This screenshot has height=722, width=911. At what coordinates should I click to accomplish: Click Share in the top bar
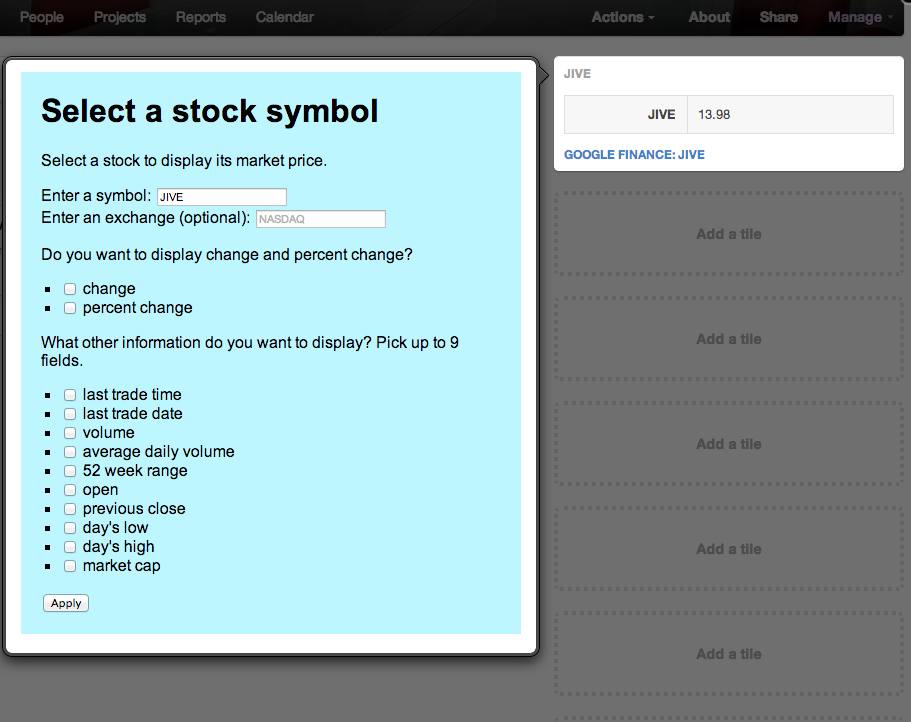[778, 17]
